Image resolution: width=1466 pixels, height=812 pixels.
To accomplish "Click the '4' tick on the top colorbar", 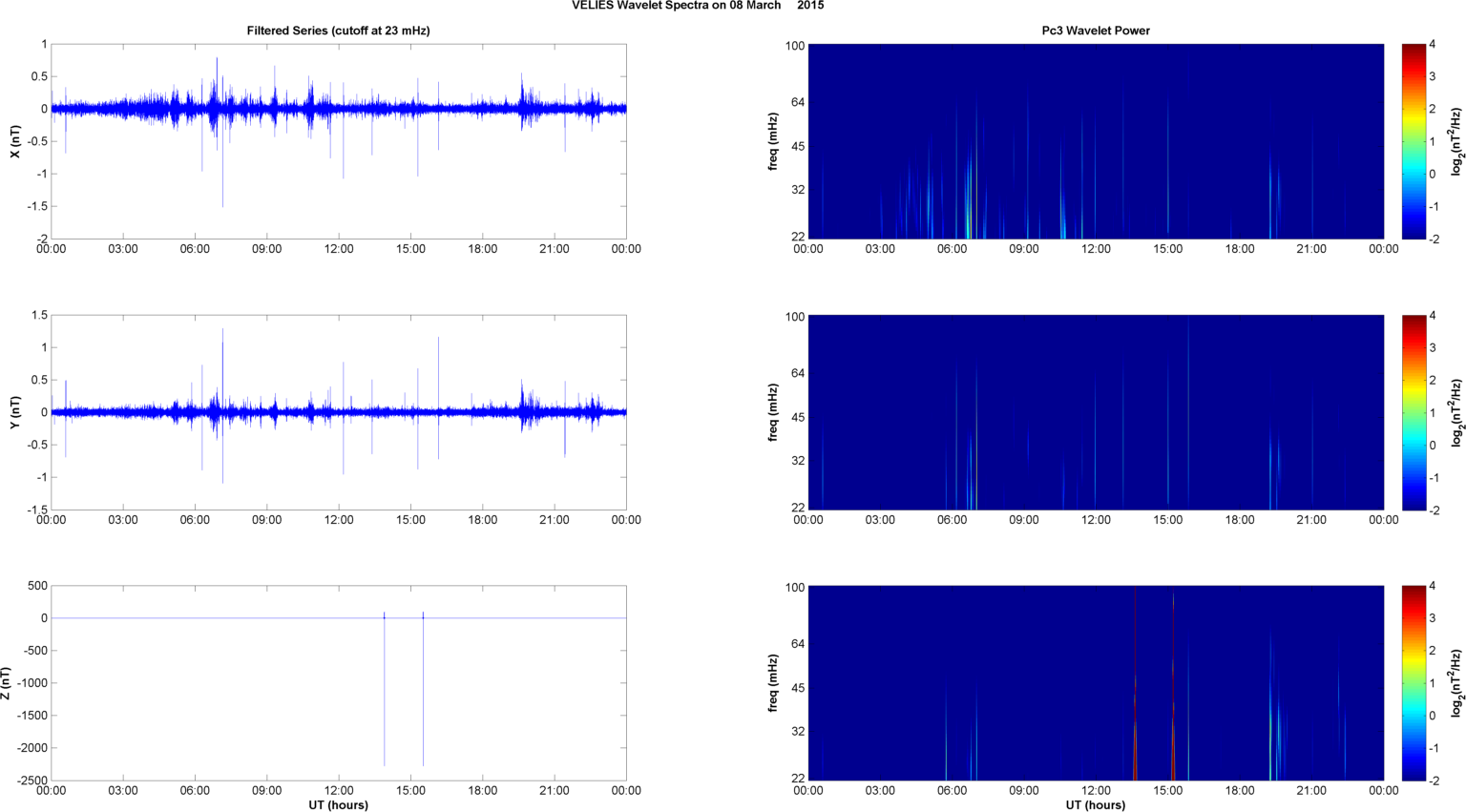I will click(1433, 45).
